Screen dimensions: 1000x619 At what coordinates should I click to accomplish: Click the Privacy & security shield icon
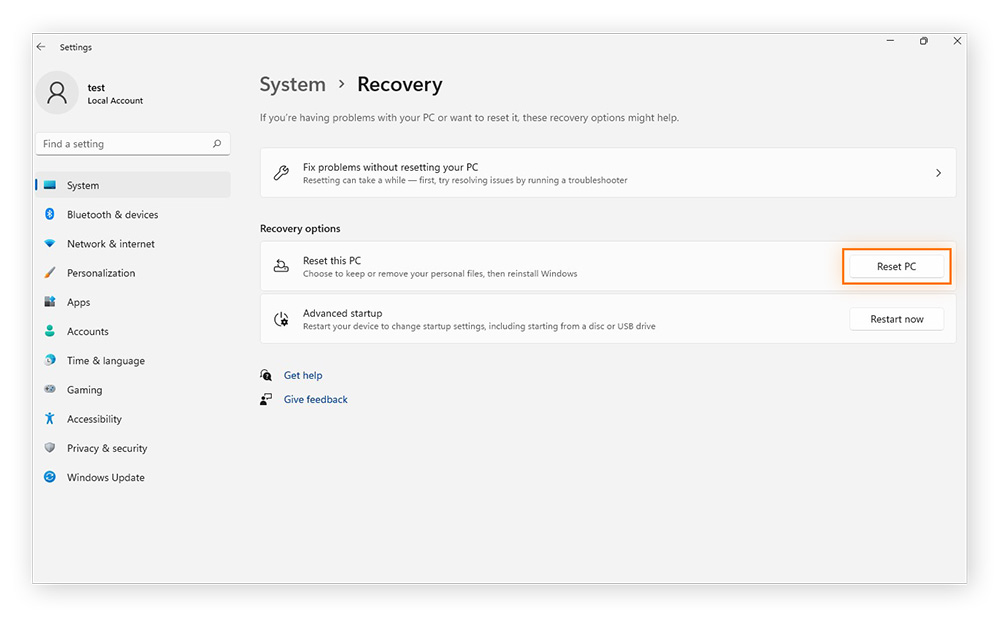[50, 448]
